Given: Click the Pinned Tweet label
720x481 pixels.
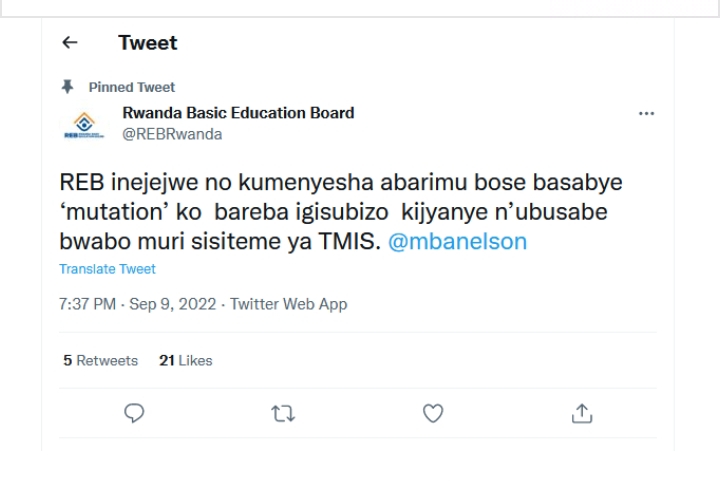Looking at the screenshot, I should (x=131, y=87).
